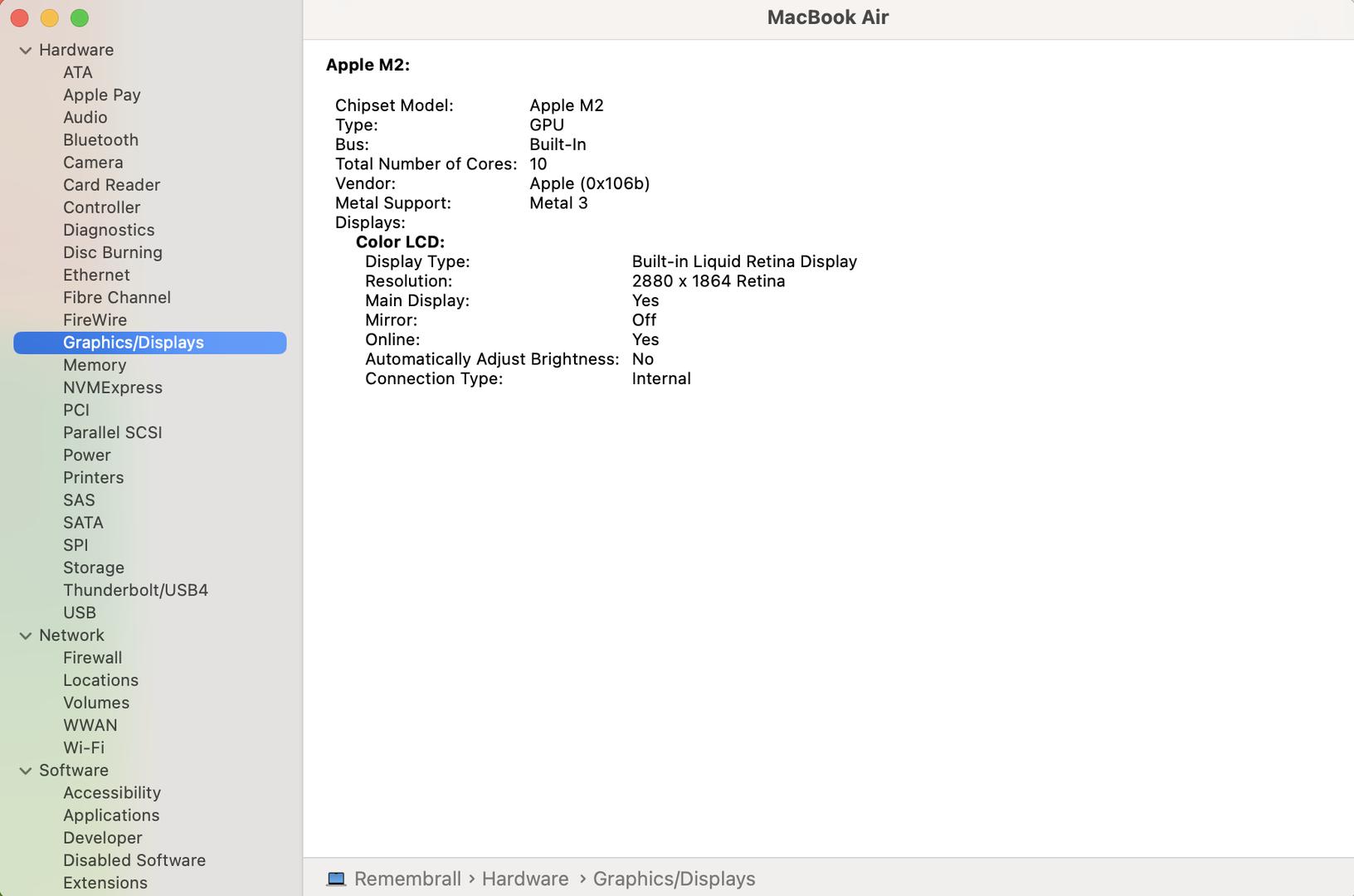Select Thunderbolt/USB4 in the sidebar
Viewport: 1354px width, 896px height.
tap(135, 590)
